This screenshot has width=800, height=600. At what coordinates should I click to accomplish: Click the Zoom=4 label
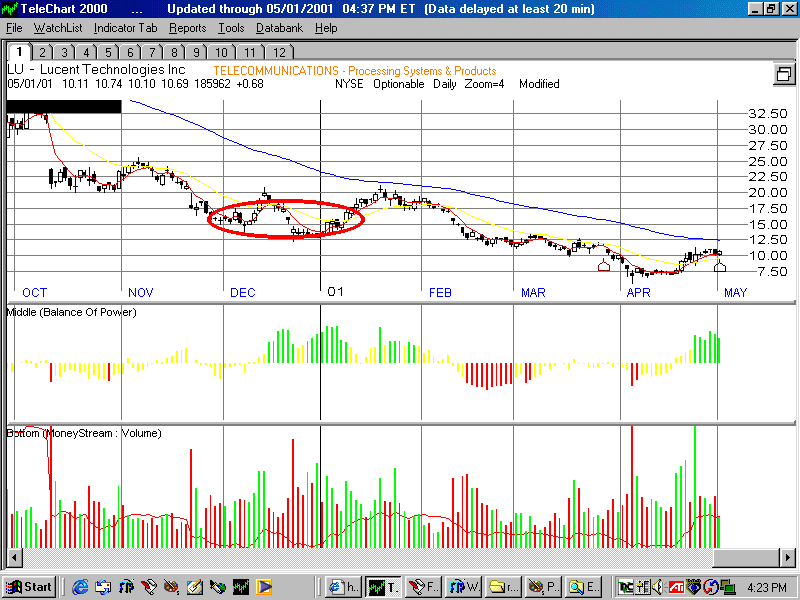[x=484, y=84]
